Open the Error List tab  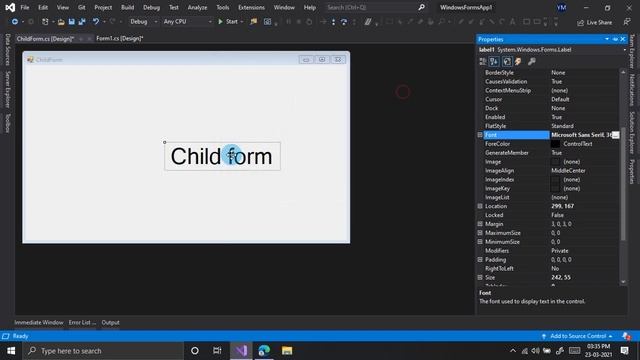click(82, 322)
